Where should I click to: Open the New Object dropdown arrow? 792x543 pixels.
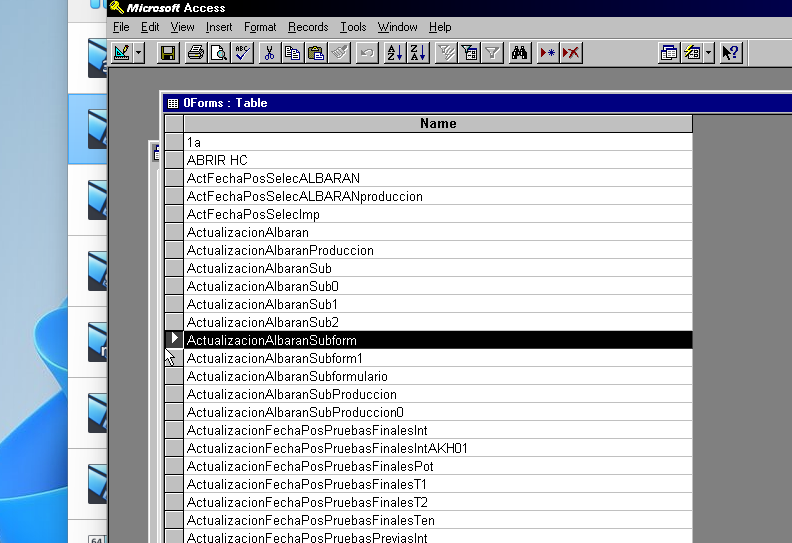[708, 53]
